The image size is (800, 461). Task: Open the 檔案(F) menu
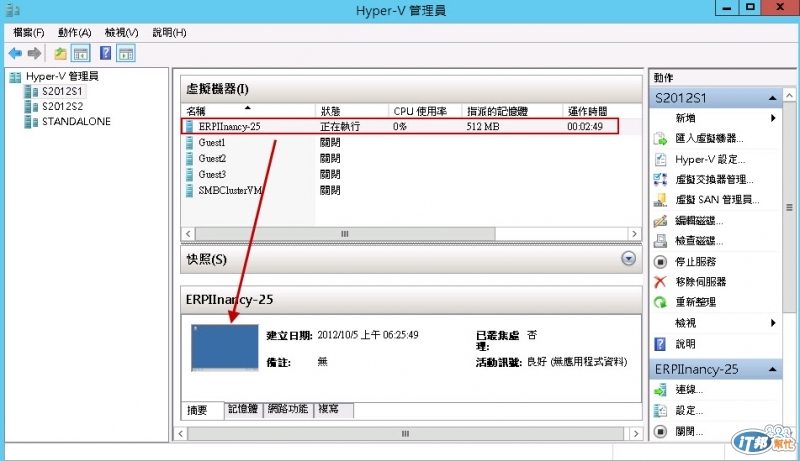29,33
